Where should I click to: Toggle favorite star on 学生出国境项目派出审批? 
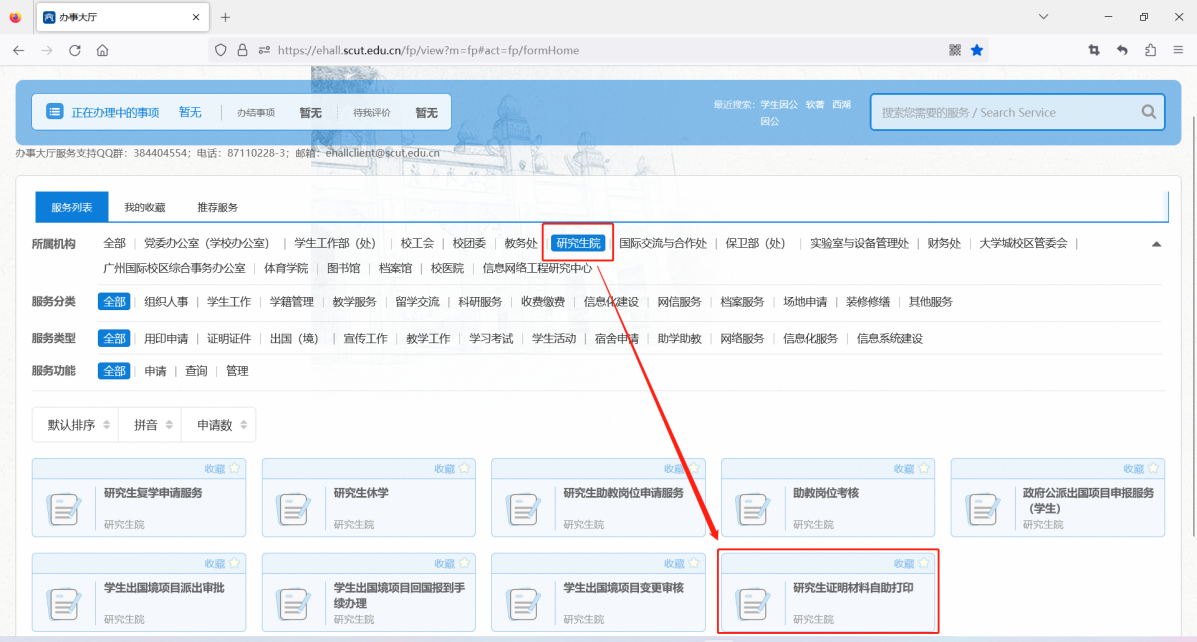pos(234,563)
